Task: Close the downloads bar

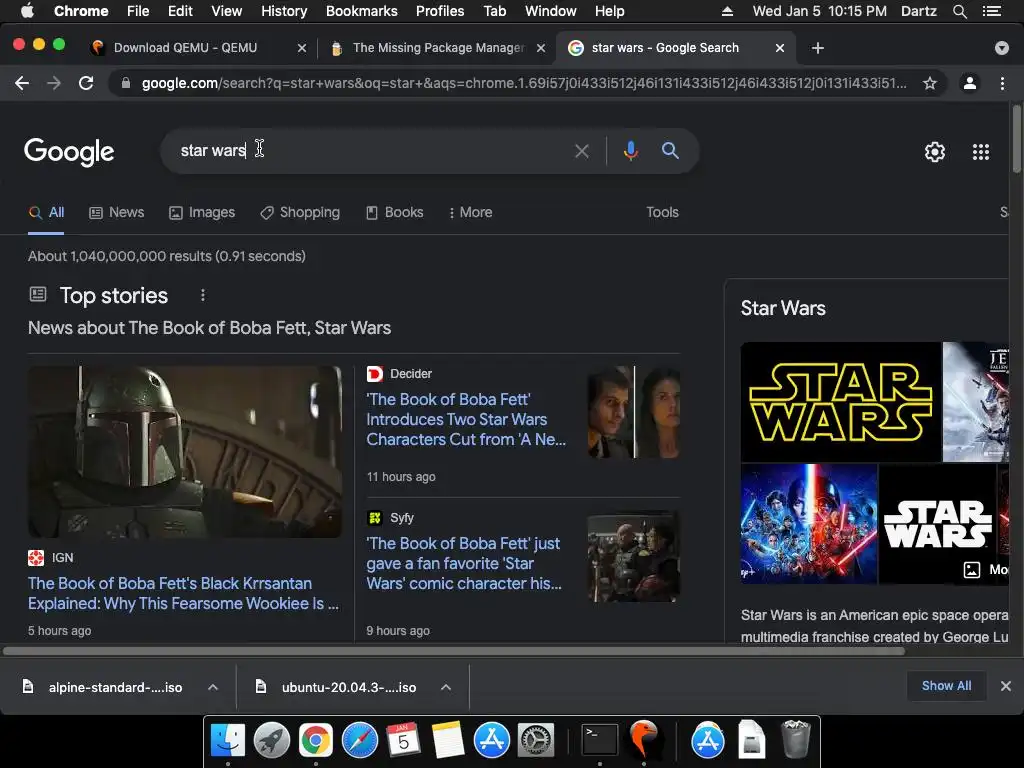Action: (1006, 686)
